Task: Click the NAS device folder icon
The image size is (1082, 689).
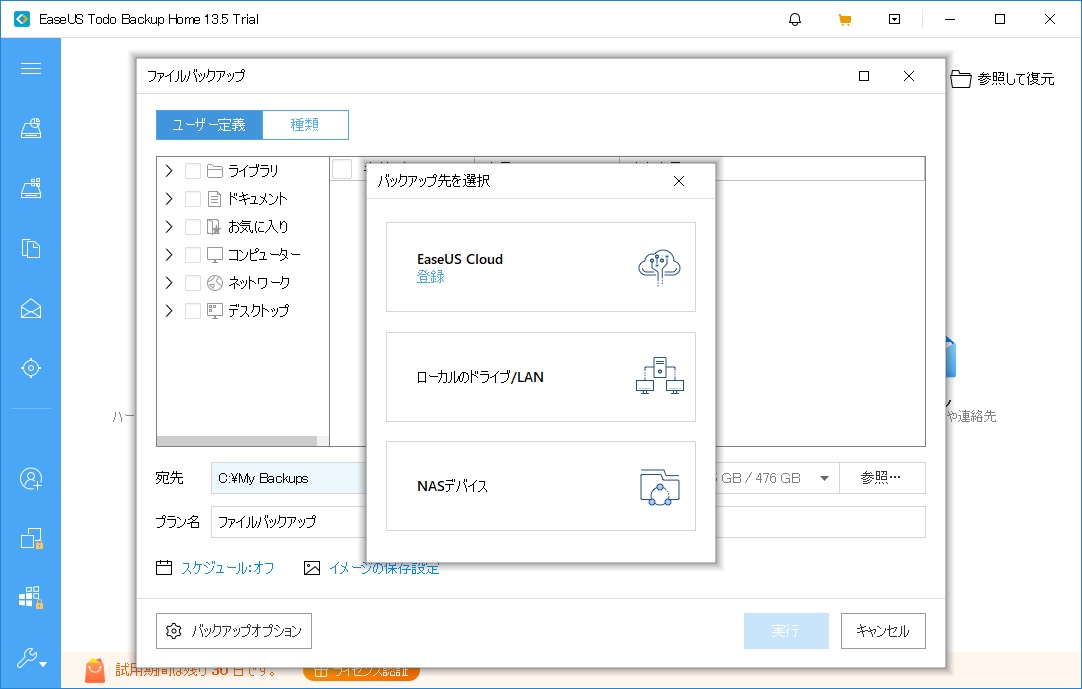Action: (x=659, y=487)
